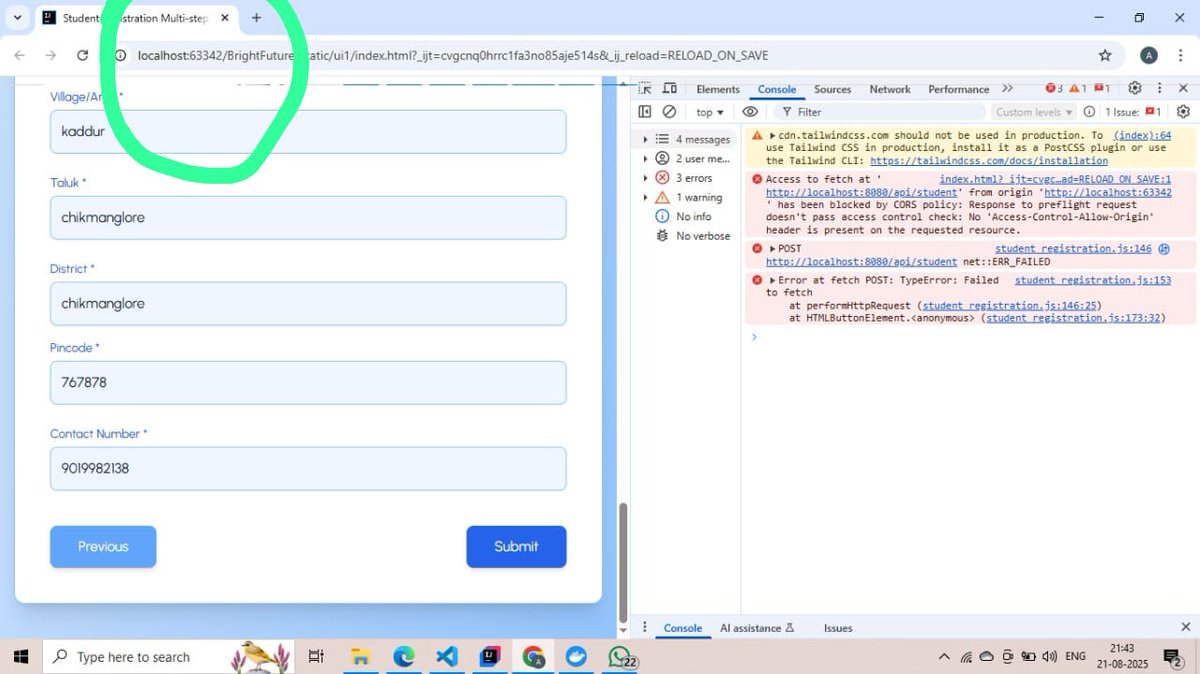Create a live expression with eye icon
The height and width of the screenshot is (674, 1200).
[x=750, y=112]
